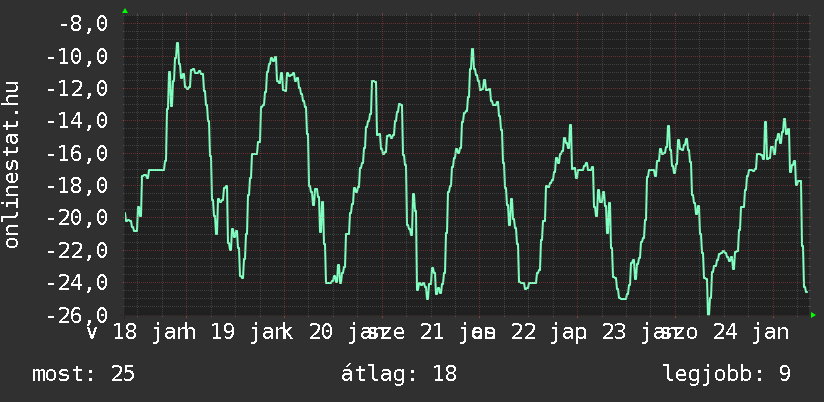
Task: Select the "legjobb: 9" statistic
Action: point(726,374)
